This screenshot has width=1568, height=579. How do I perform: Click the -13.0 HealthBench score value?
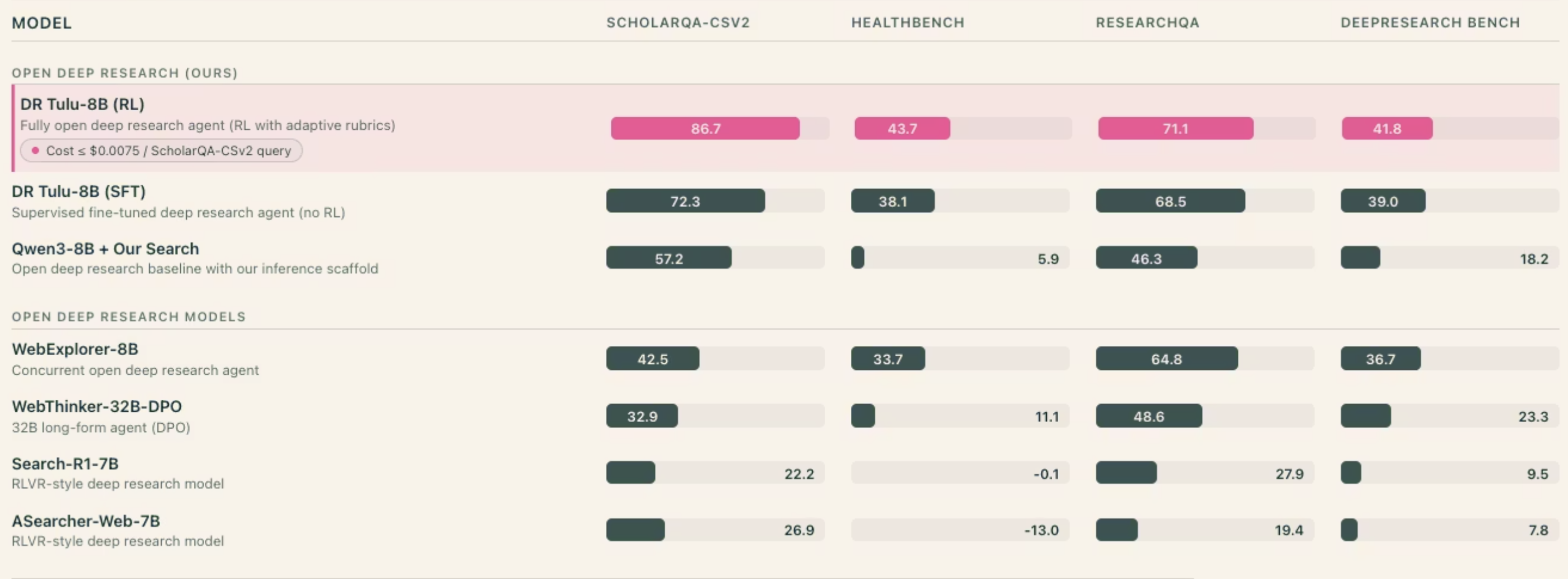click(1041, 530)
